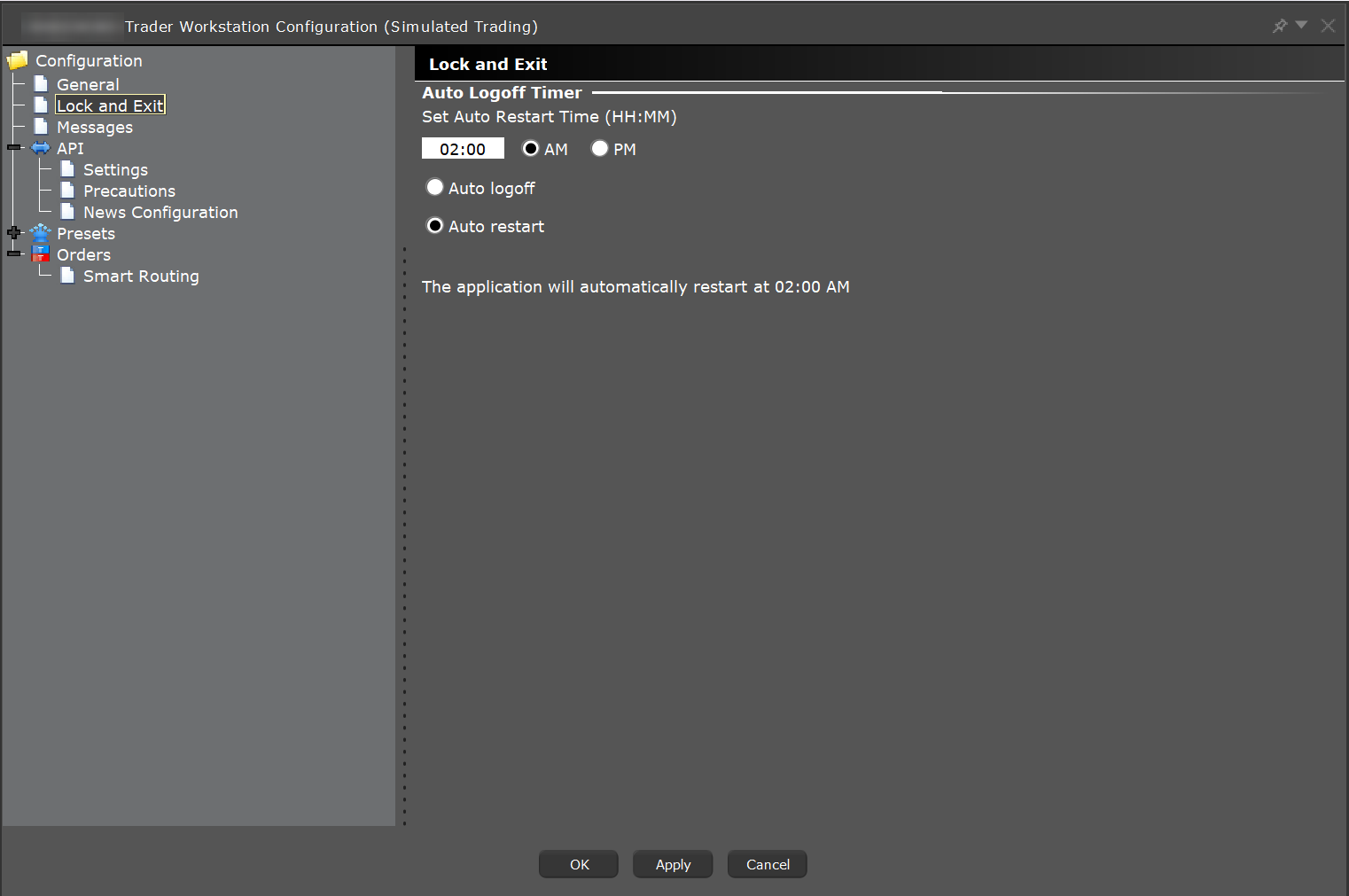Open the title bar dropdown arrow

click(x=1301, y=25)
